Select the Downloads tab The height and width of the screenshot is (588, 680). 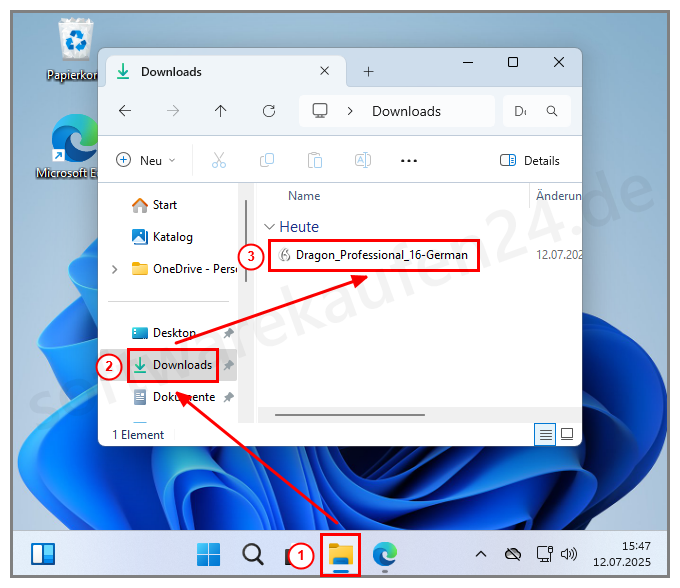pyautogui.click(x=226, y=72)
